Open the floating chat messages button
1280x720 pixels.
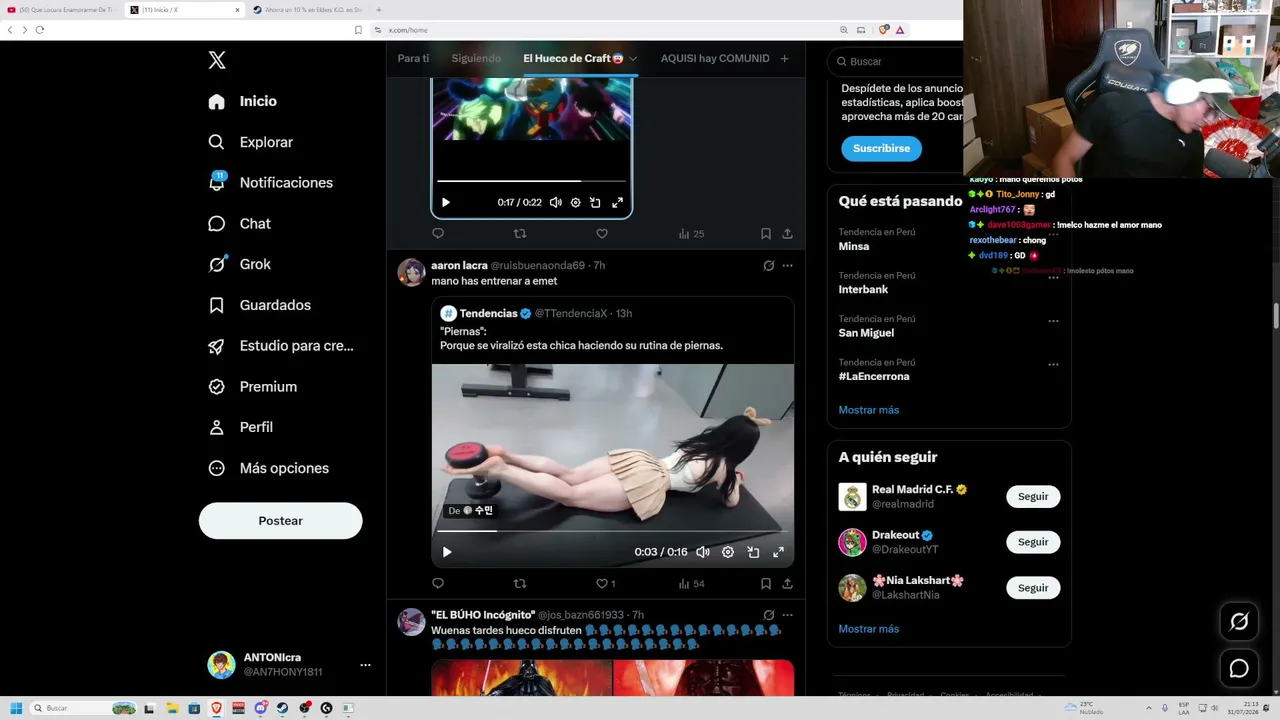coord(1239,669)
